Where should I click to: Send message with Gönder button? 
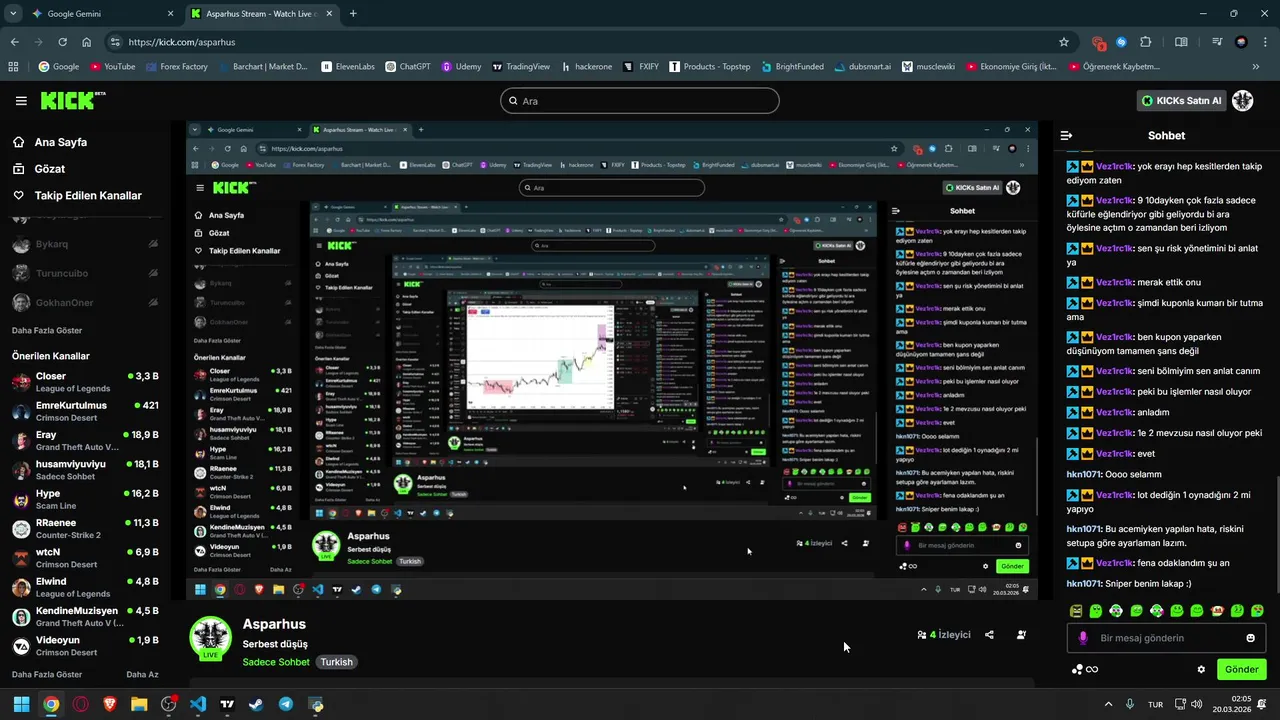[x=1241, y=670]
